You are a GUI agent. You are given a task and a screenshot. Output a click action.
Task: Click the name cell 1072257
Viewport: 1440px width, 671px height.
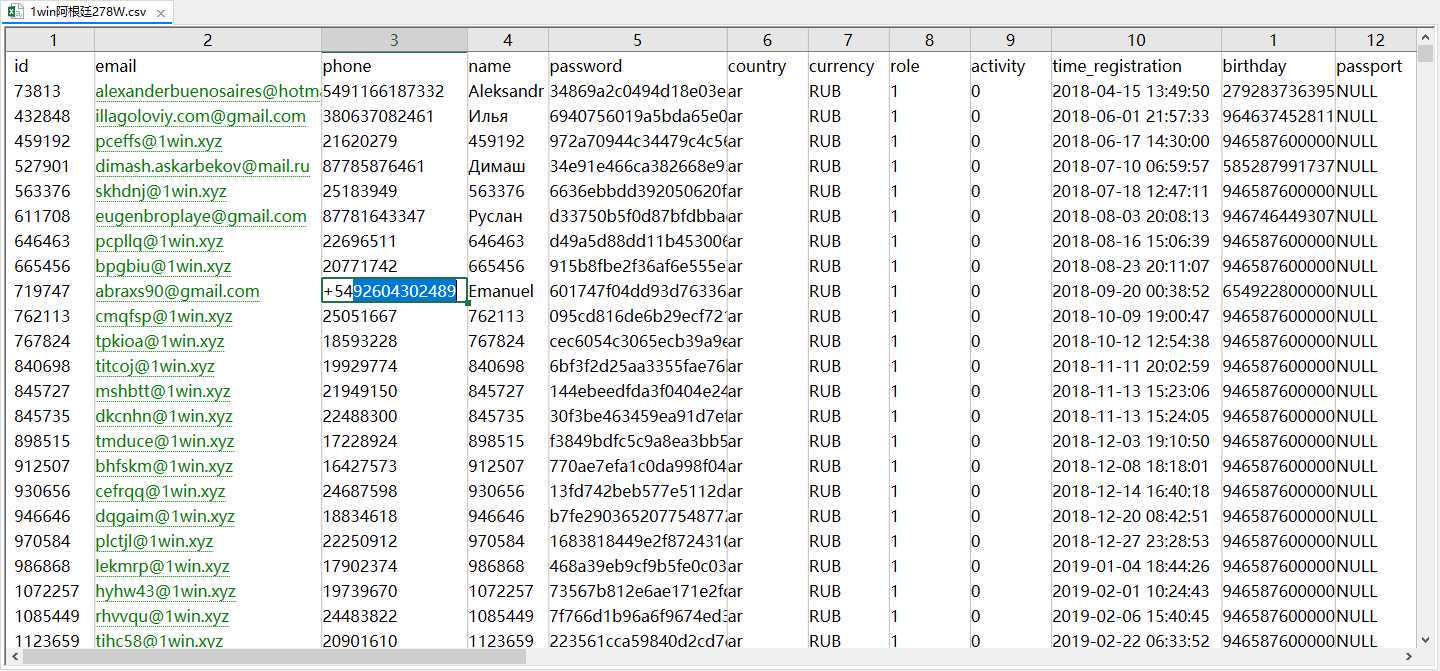click(508, 591)
